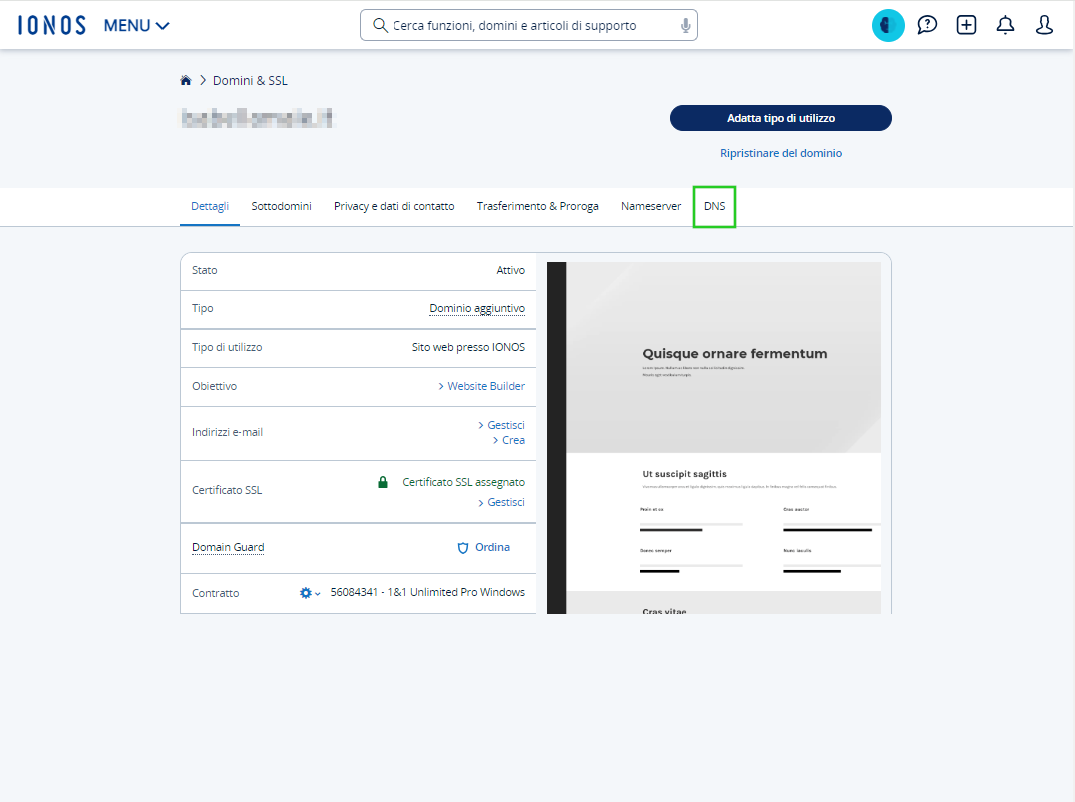
Task: Click the green SSL padlock icon
Action: click(383, 482)
